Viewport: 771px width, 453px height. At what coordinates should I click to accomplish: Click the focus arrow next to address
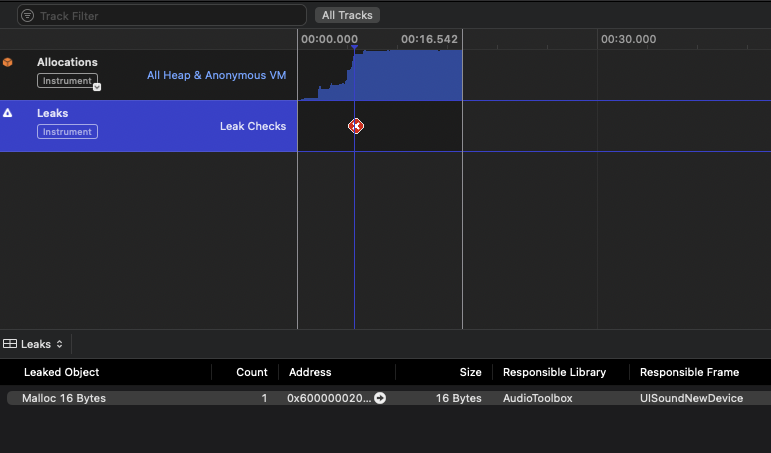click(380, 398)
